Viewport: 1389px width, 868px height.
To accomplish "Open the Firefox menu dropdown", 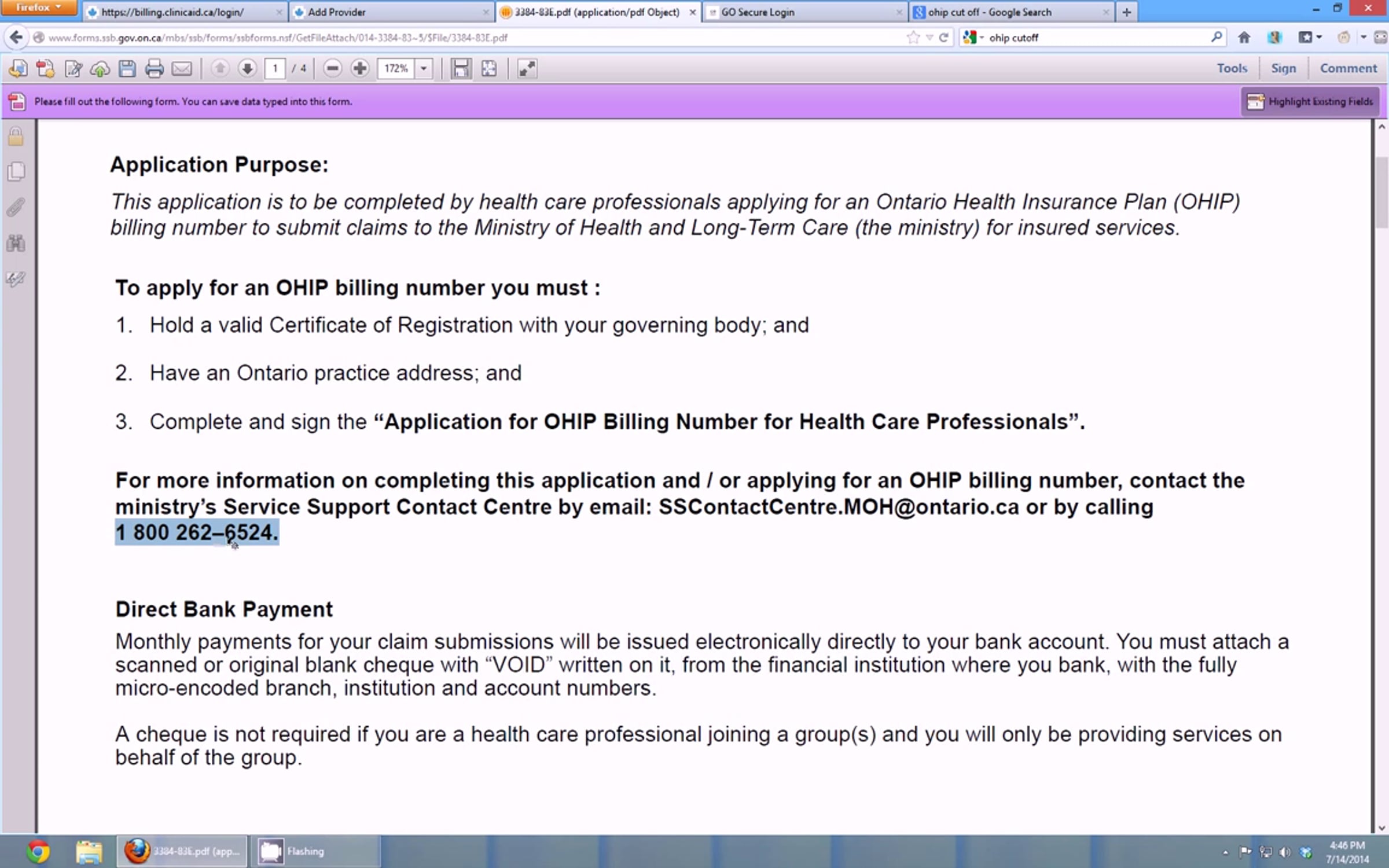I will (38, 8).
